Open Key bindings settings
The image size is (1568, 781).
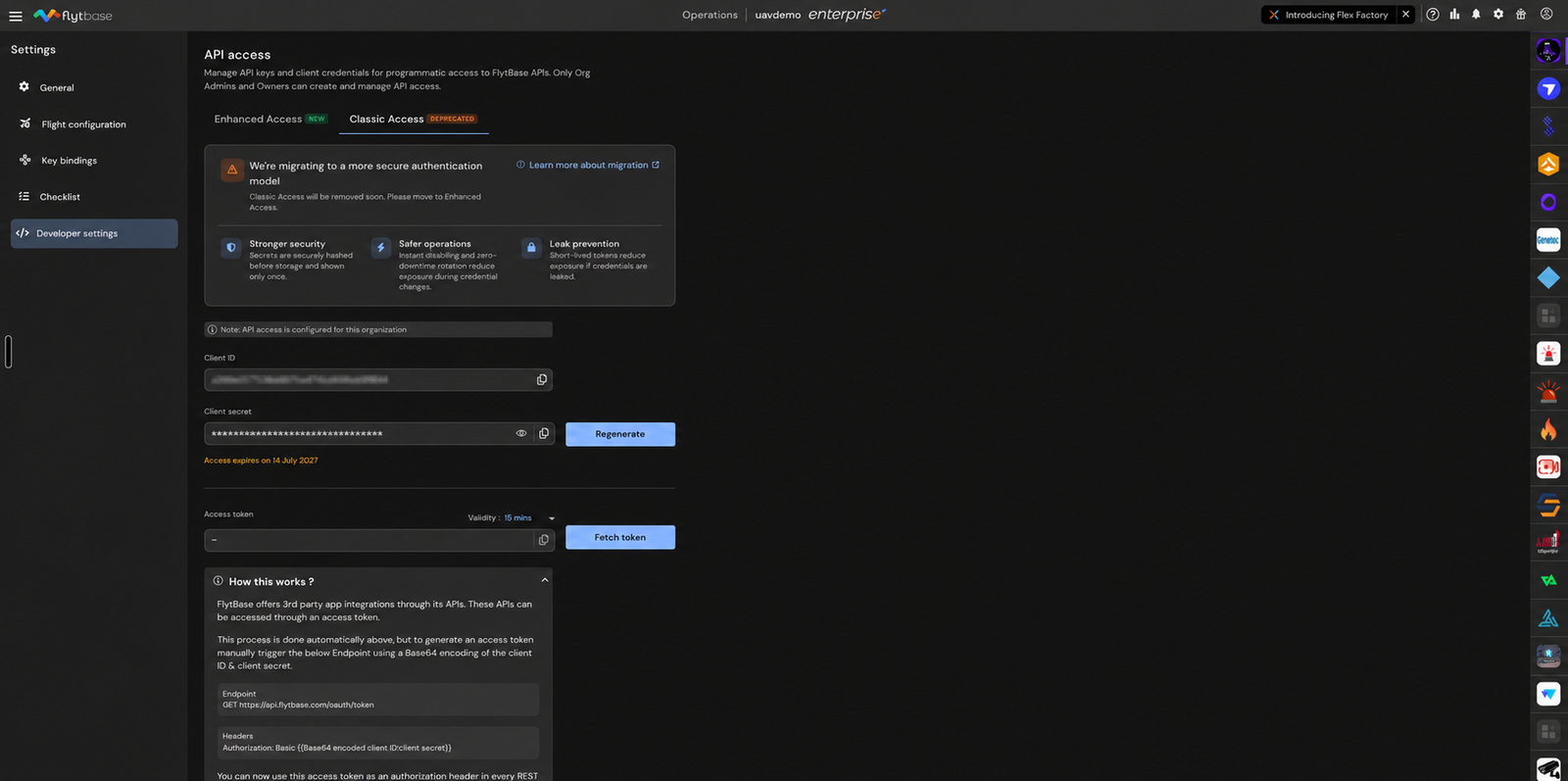tap(94, 161)
